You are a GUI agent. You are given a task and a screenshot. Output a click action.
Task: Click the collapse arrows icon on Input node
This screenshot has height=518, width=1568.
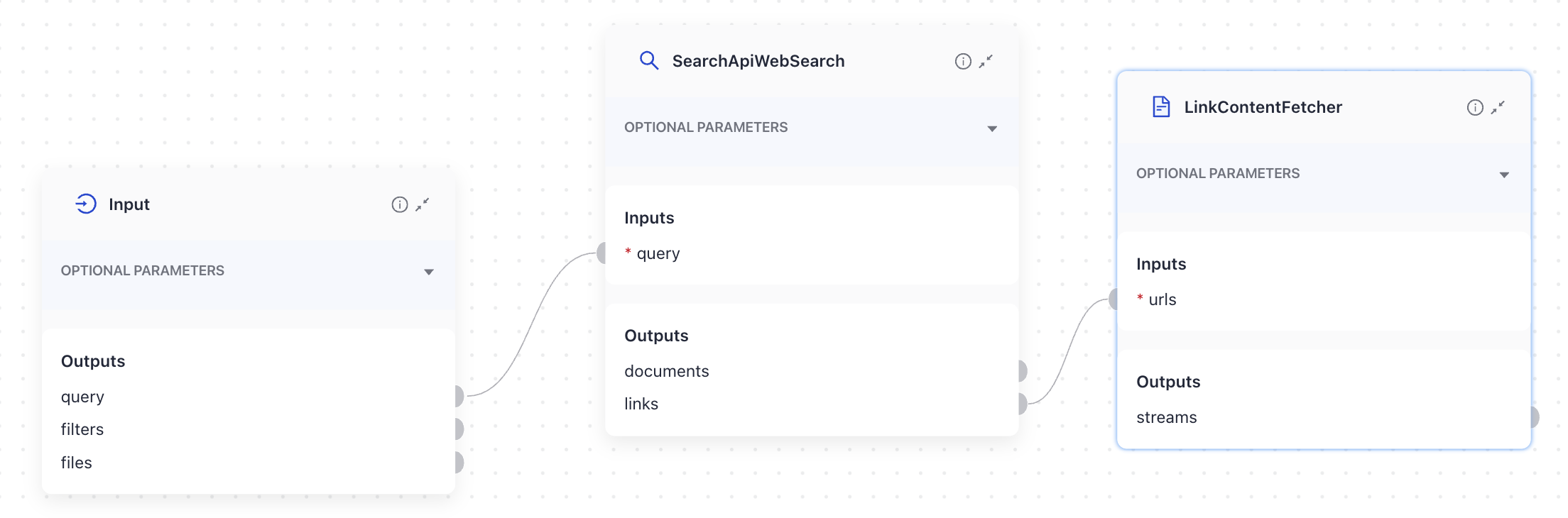(423, 204)
